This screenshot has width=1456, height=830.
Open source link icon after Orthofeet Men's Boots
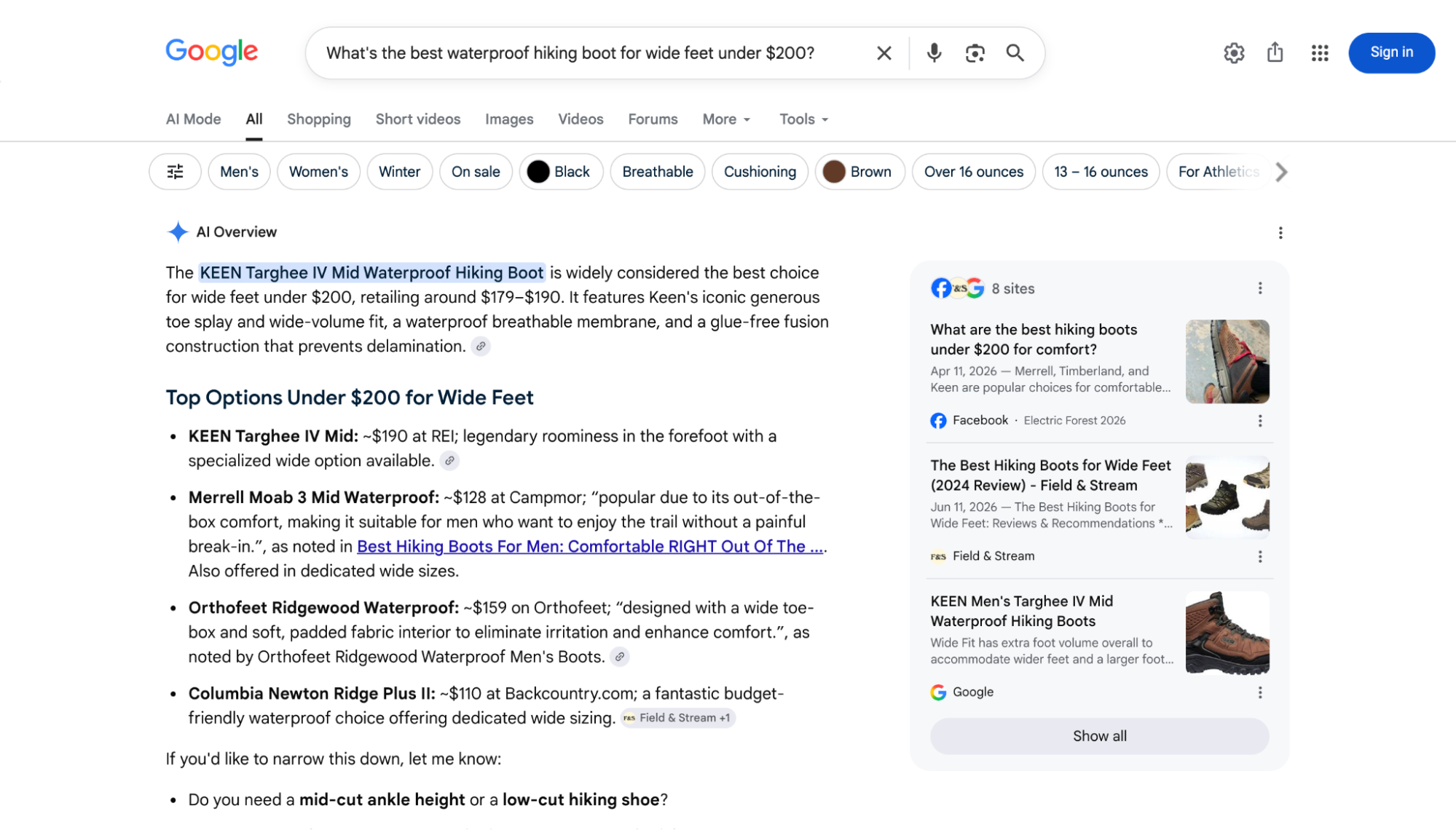(x=620, y=657)
